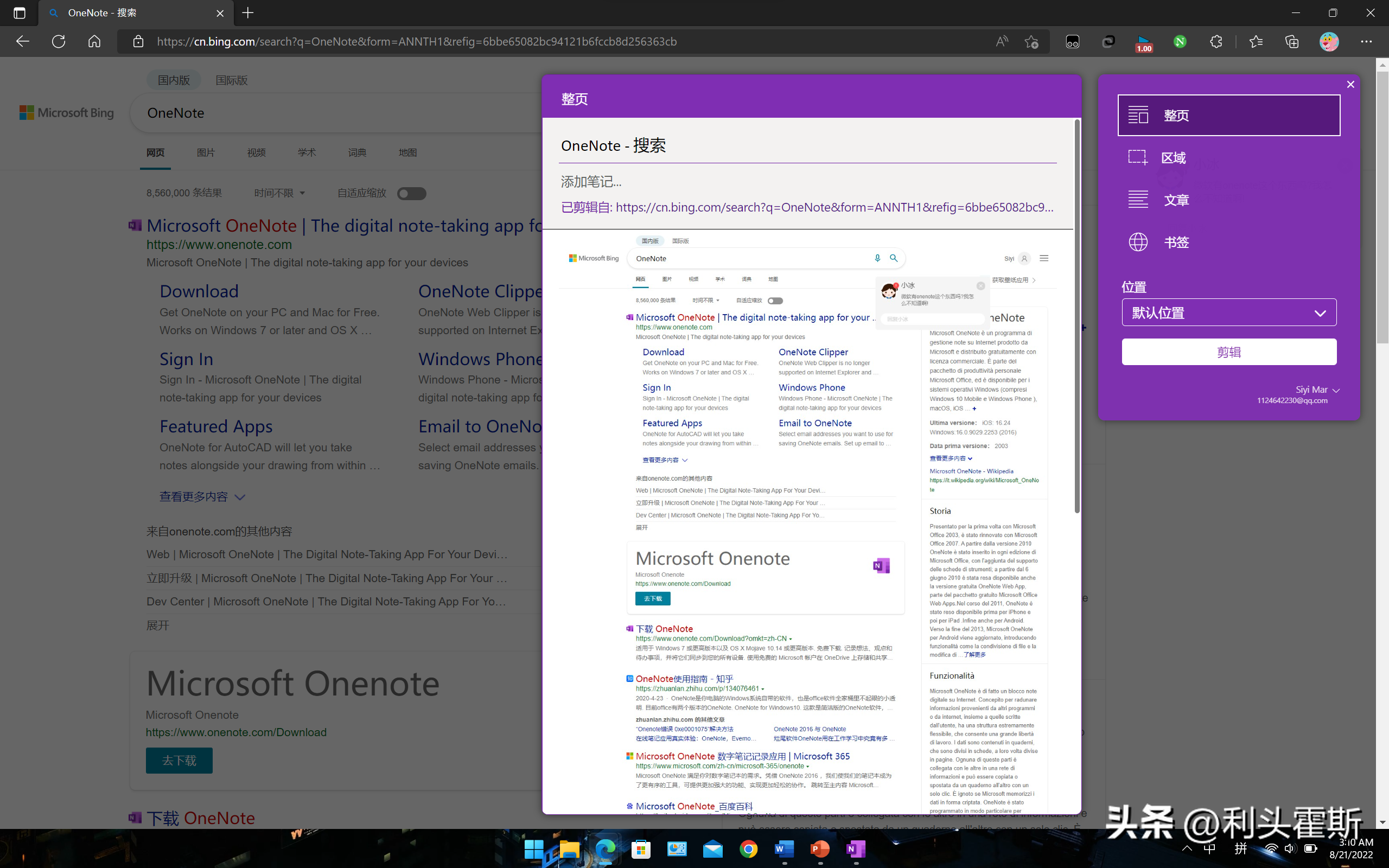
Task: Open the tab actions menu icon
Action: point(20,12)
